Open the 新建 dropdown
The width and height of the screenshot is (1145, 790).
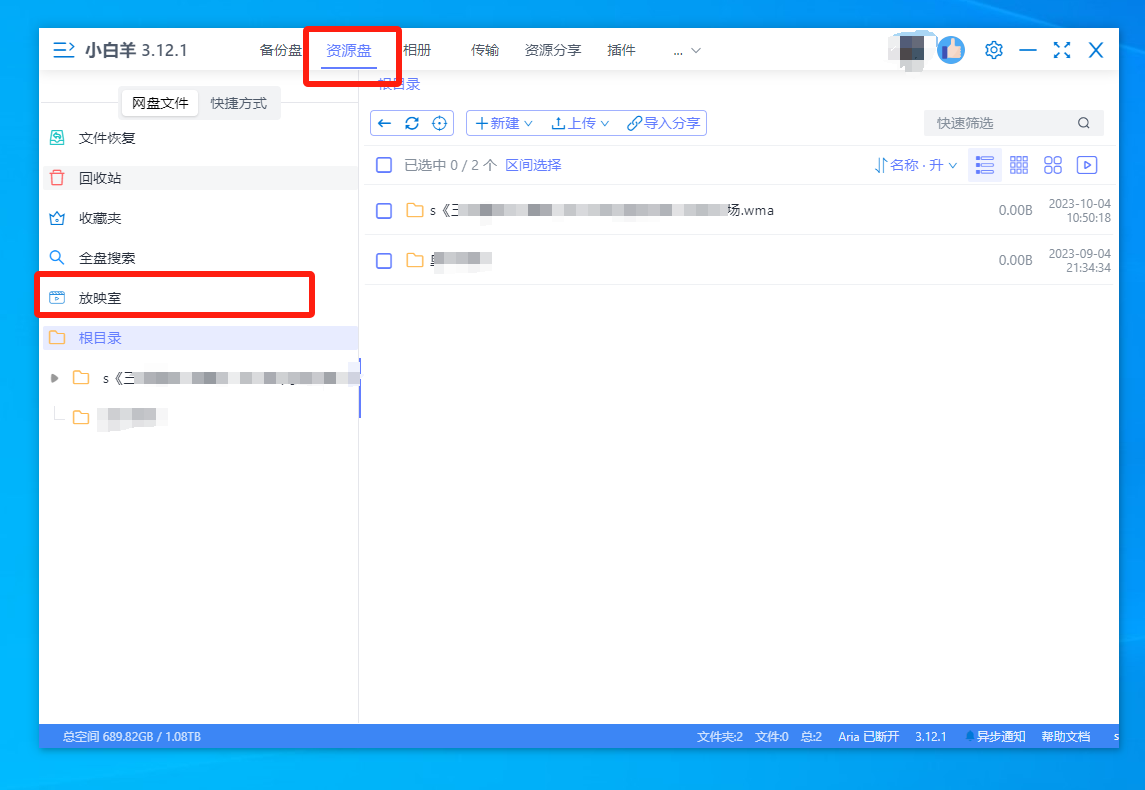[x=504, y=123]
